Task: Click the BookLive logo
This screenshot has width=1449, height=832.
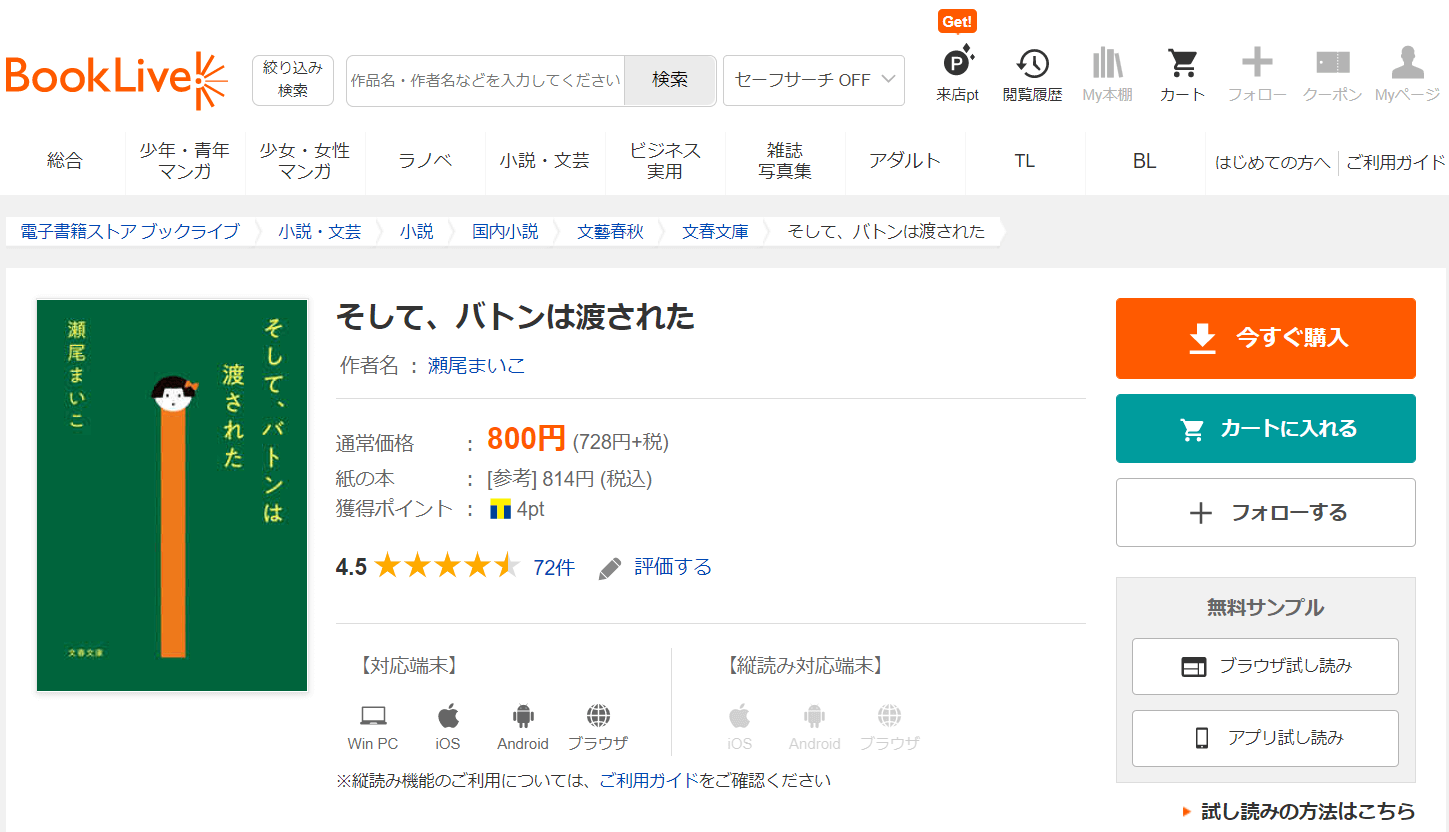Action: [x=116, y=80]
